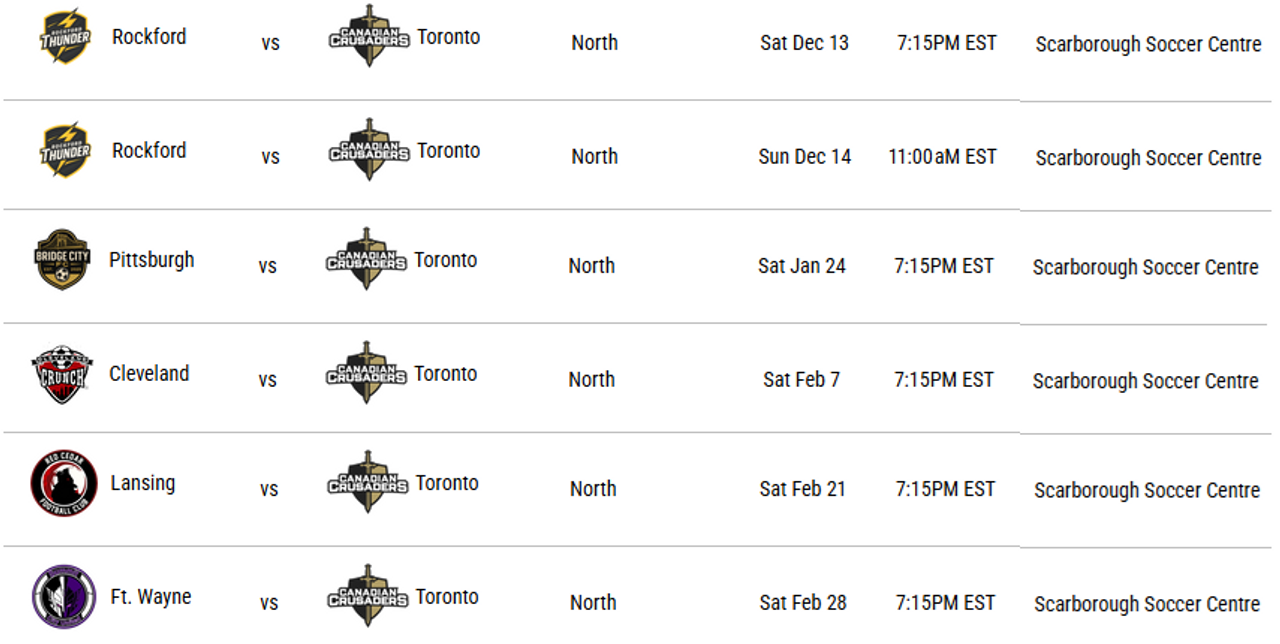Image resolution: width=1280 pixels, height=644 pixels.
Task: Open the Ft. Wayne team name link
Action: (151, 597)
